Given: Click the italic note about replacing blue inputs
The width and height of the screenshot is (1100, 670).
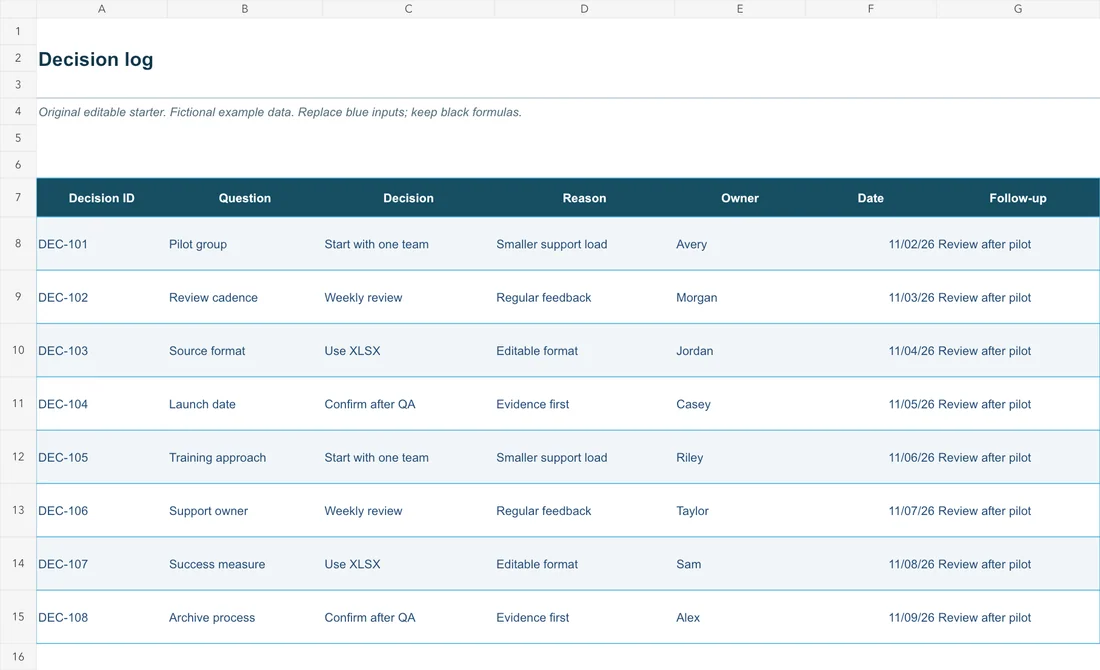Looking at the screenshot, I should click(x=280, y=112).
